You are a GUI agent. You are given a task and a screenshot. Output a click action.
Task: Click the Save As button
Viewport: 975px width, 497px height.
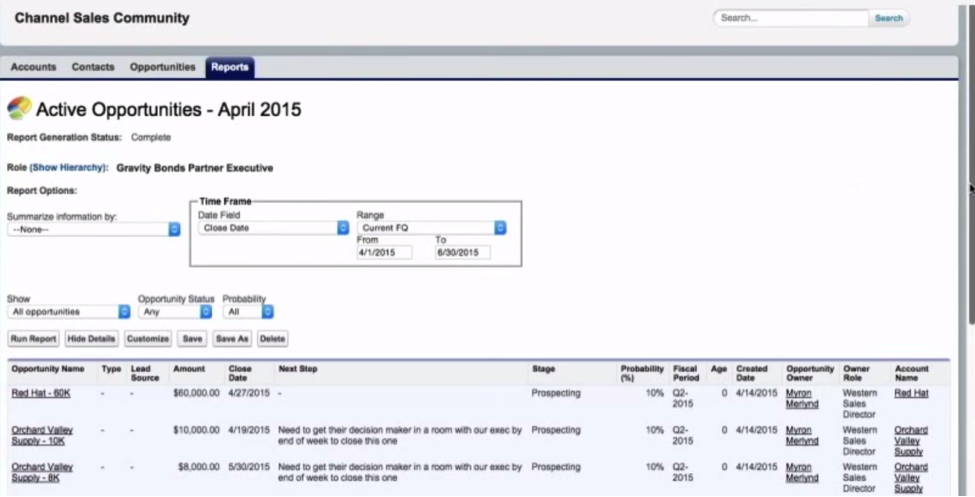click(x=232, y=339)
